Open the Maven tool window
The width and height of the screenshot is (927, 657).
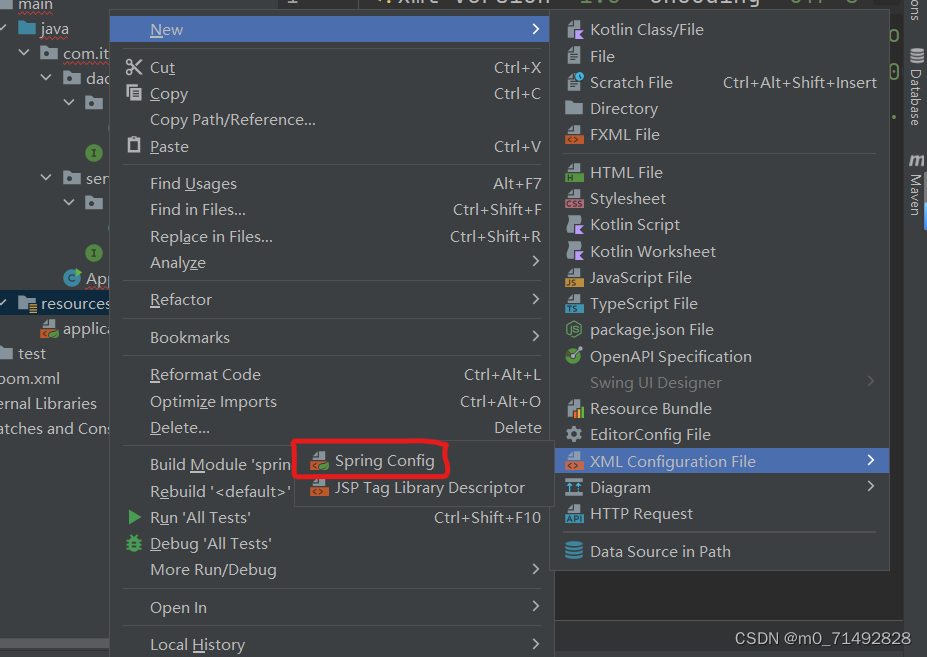(x=915, y=188)
